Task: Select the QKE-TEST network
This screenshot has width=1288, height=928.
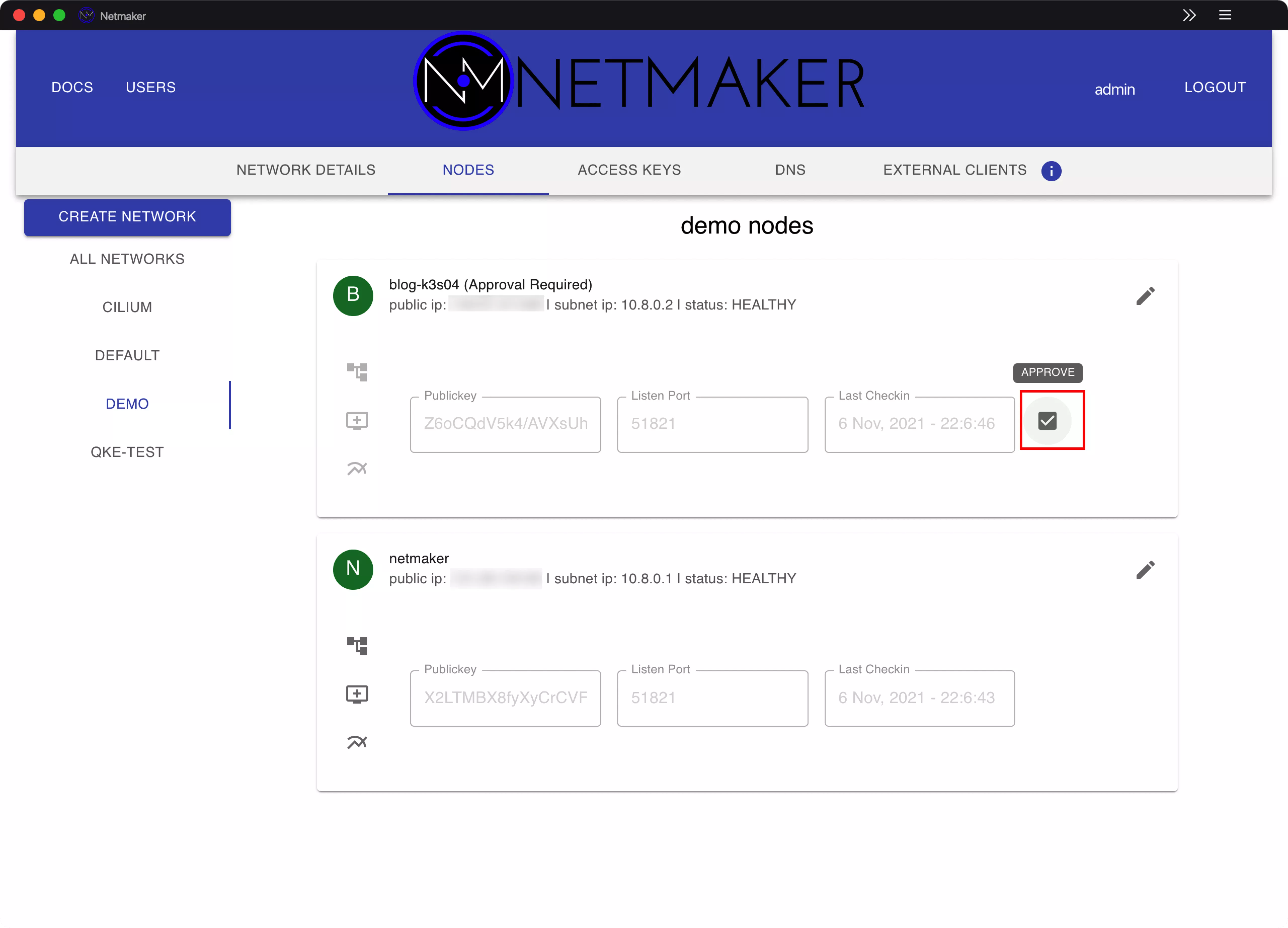Action: tap(127, 452)
